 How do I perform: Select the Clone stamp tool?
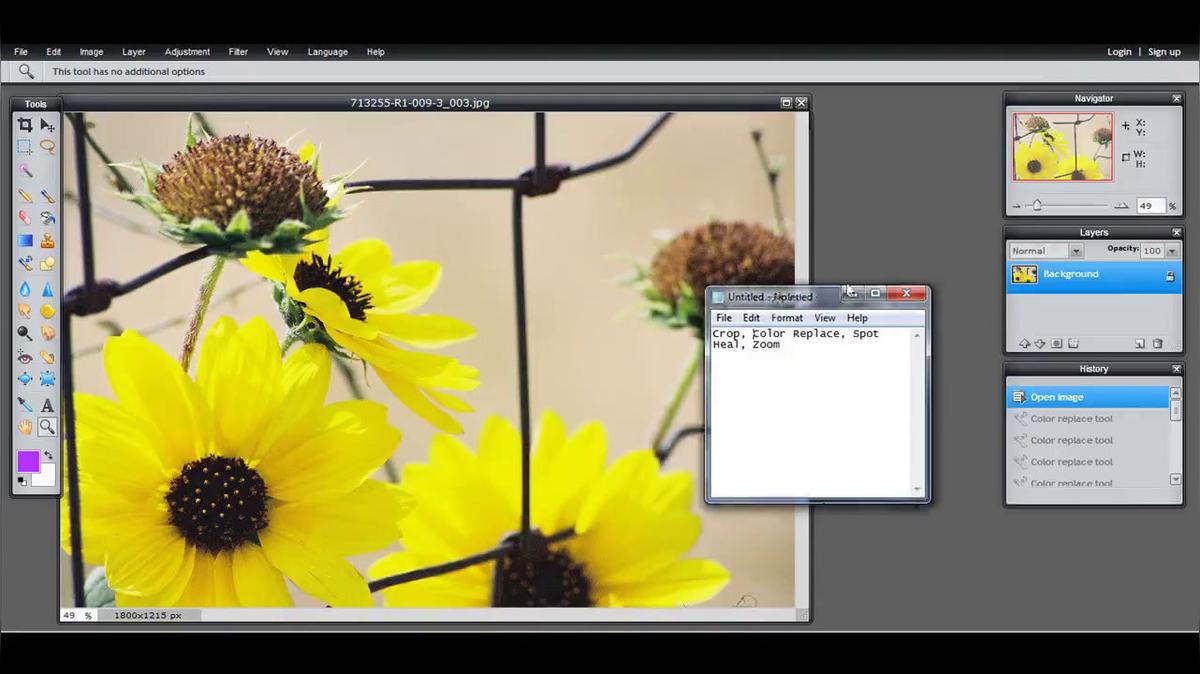tap(47, 241)
